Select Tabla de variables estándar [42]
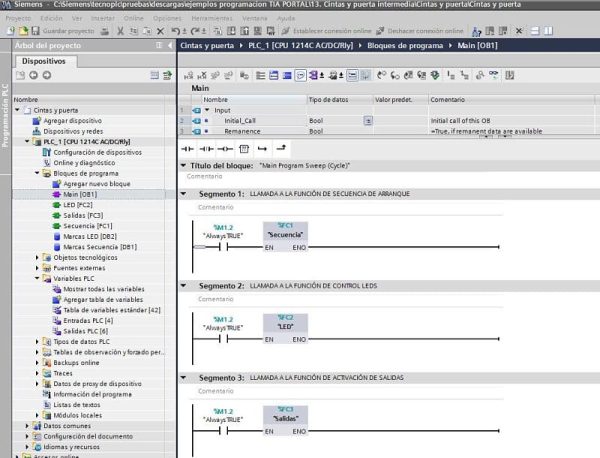 [x=111, y=310]
